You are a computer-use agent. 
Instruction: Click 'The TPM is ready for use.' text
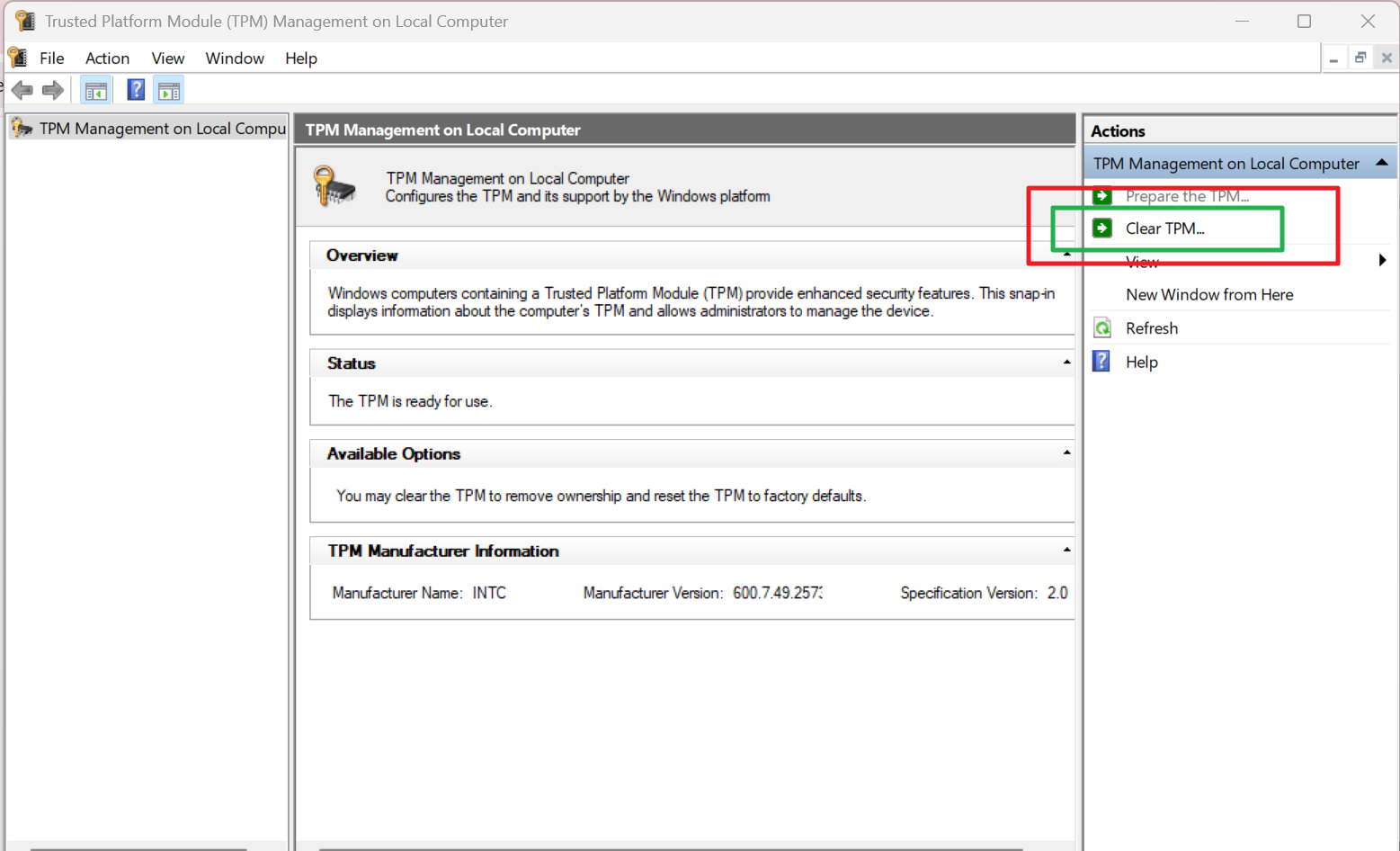[x=410, y=401]
